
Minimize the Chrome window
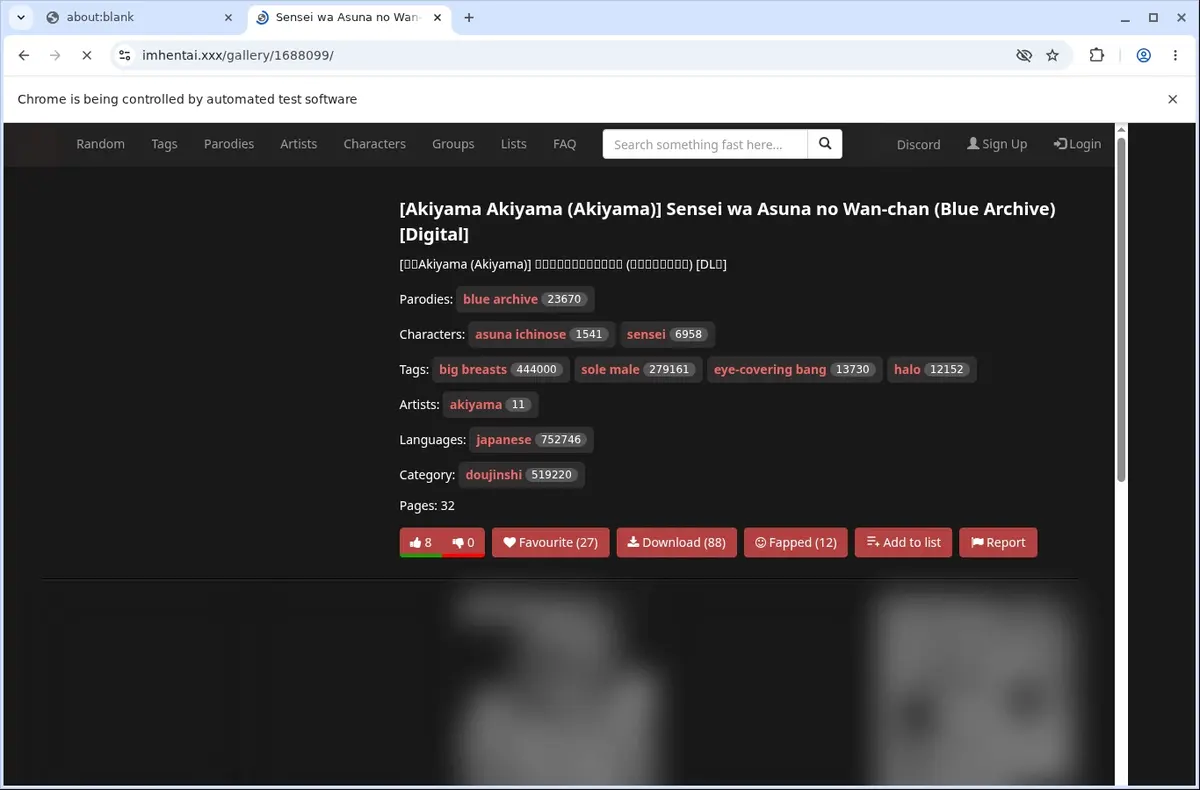(1126, 17)
